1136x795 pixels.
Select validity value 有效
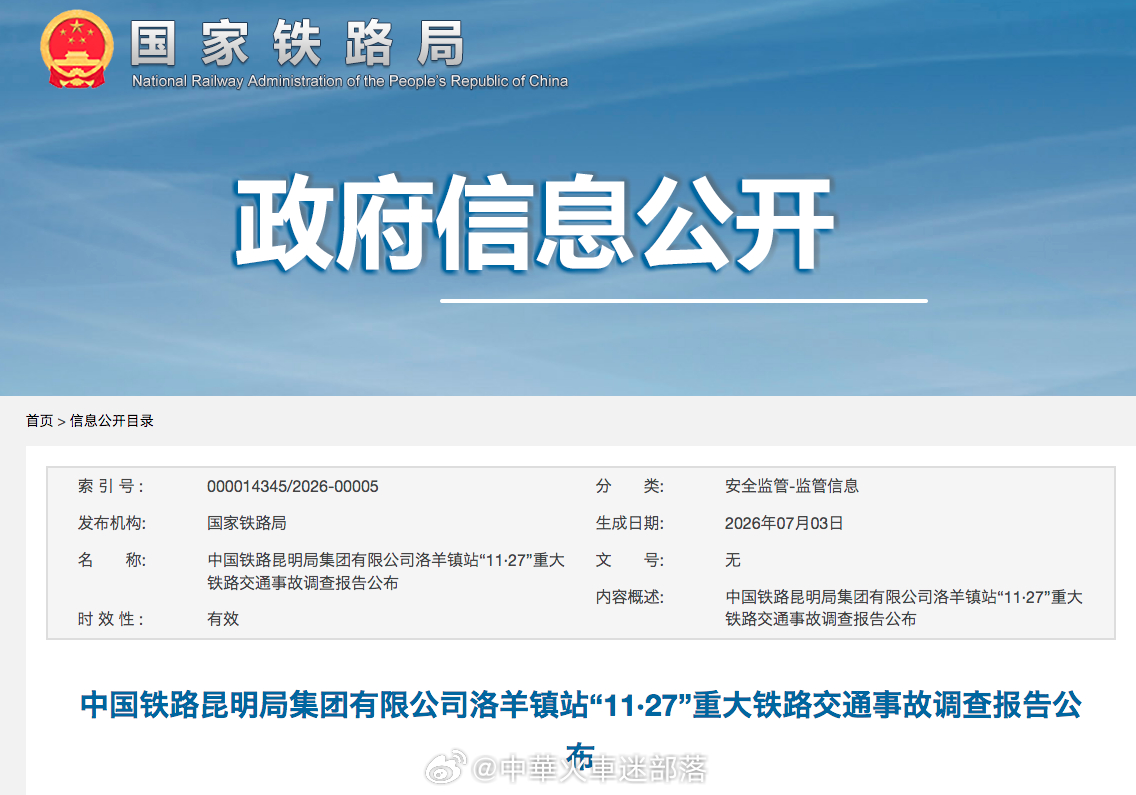[223, 619]
